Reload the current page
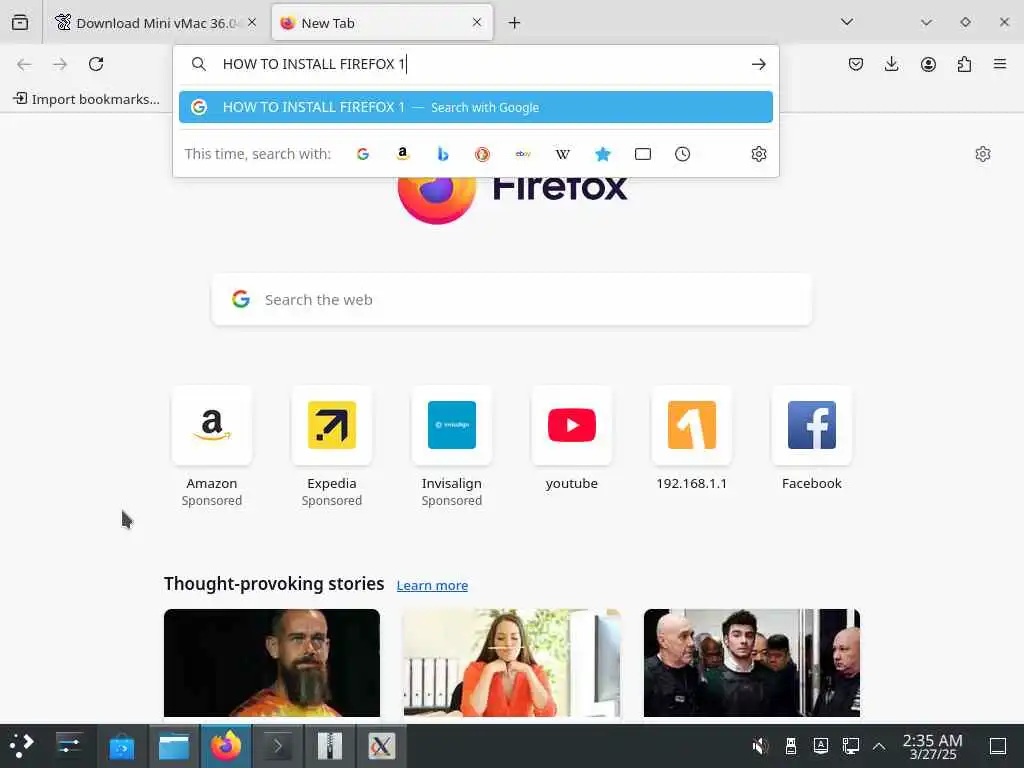1024x768 pixels. pos(96,64)
